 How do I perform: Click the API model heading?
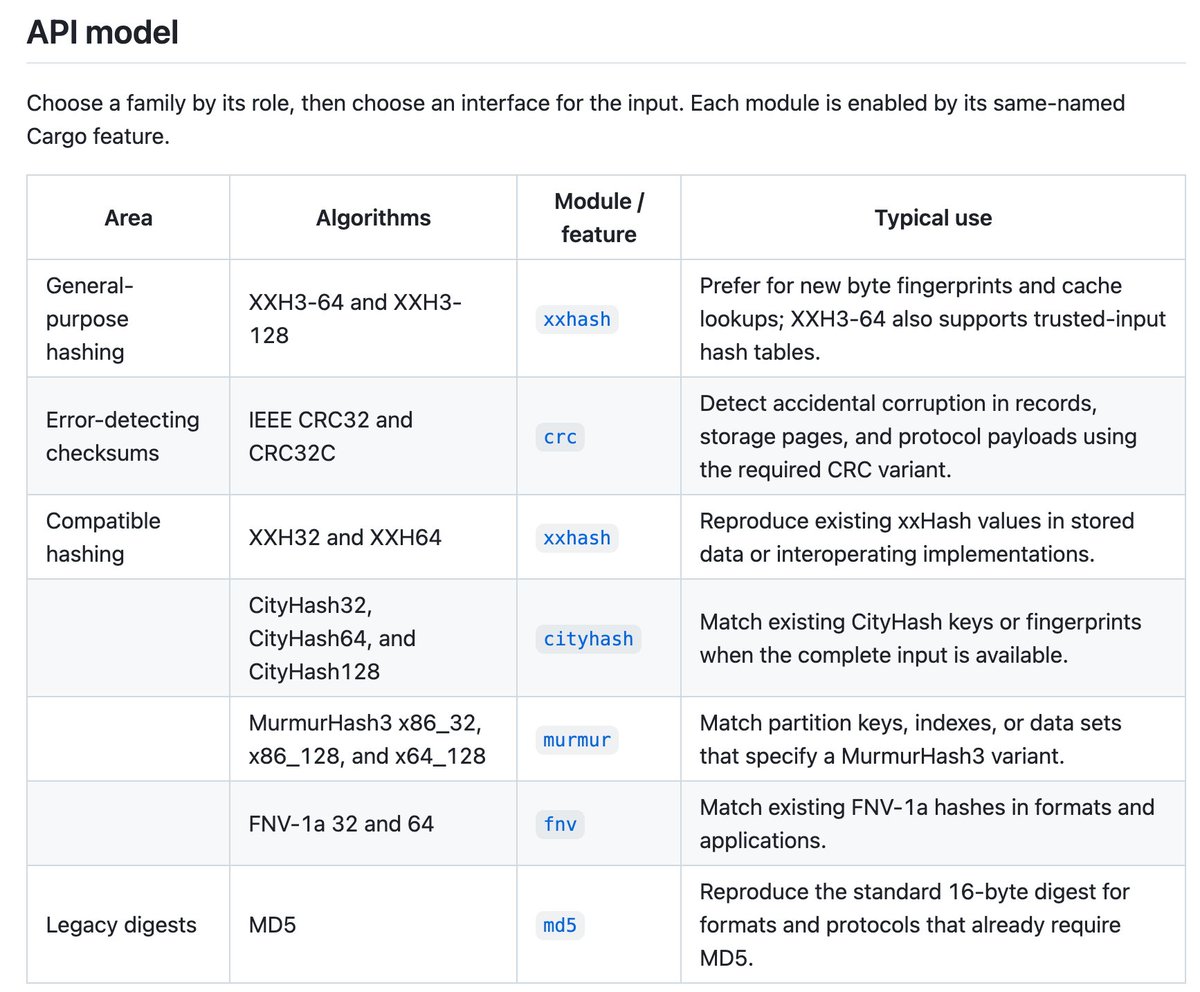tap(103, 32)
